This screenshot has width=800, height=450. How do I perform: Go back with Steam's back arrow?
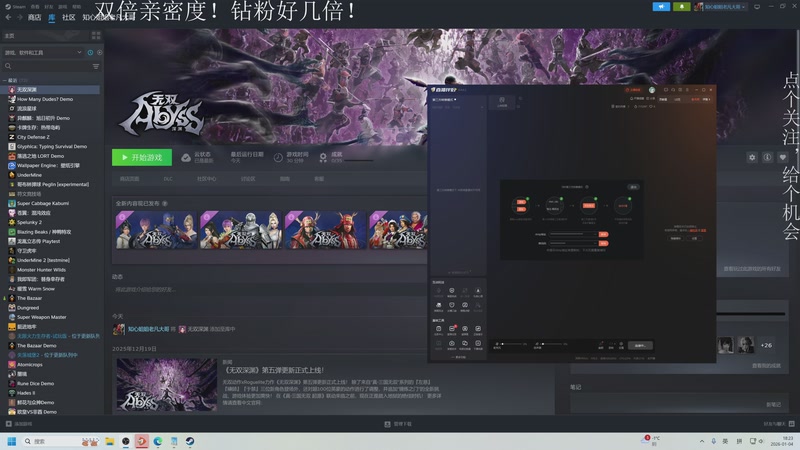coord(8,17)
